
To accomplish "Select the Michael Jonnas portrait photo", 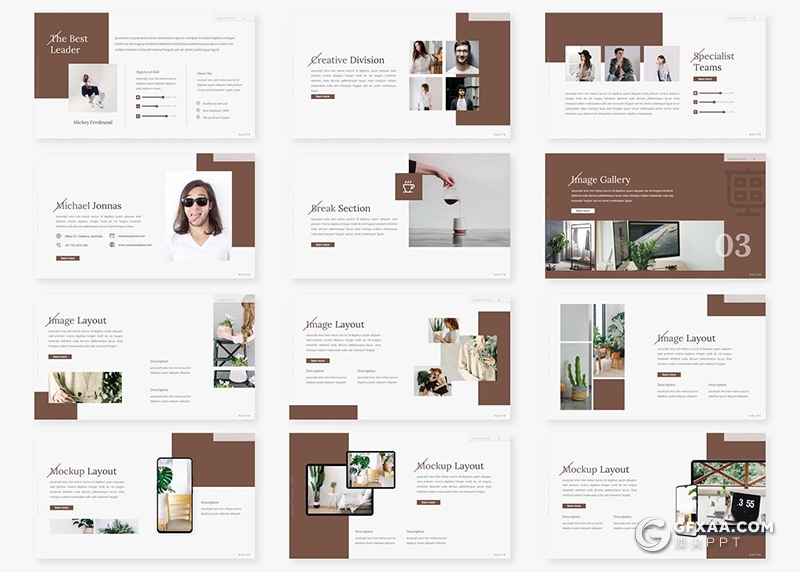I will 198,216.
